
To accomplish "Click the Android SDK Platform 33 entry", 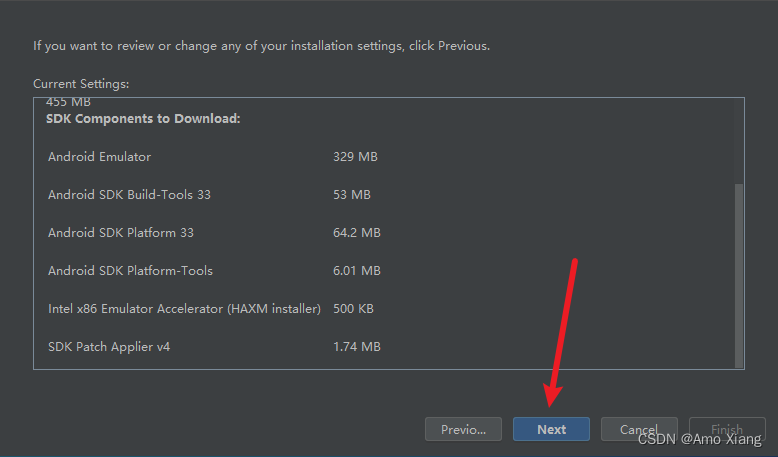I will coord(120,233).
